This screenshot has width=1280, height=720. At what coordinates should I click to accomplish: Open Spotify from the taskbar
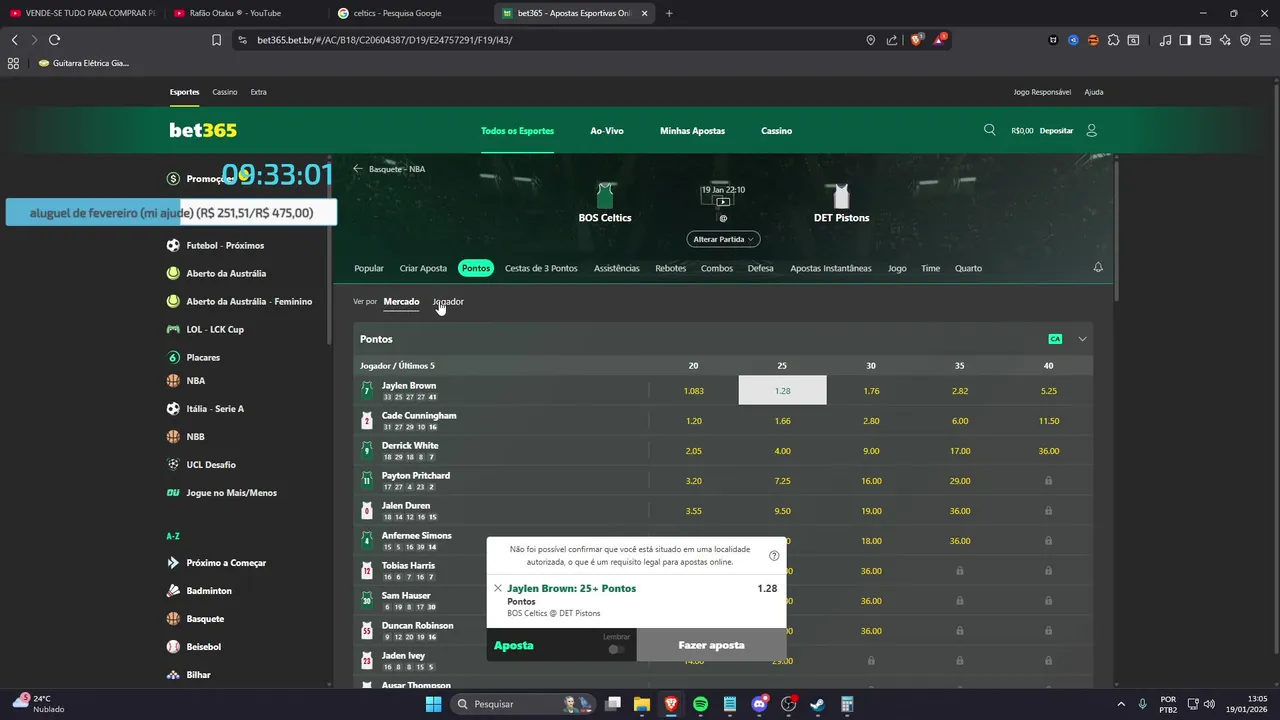point(700,704)
